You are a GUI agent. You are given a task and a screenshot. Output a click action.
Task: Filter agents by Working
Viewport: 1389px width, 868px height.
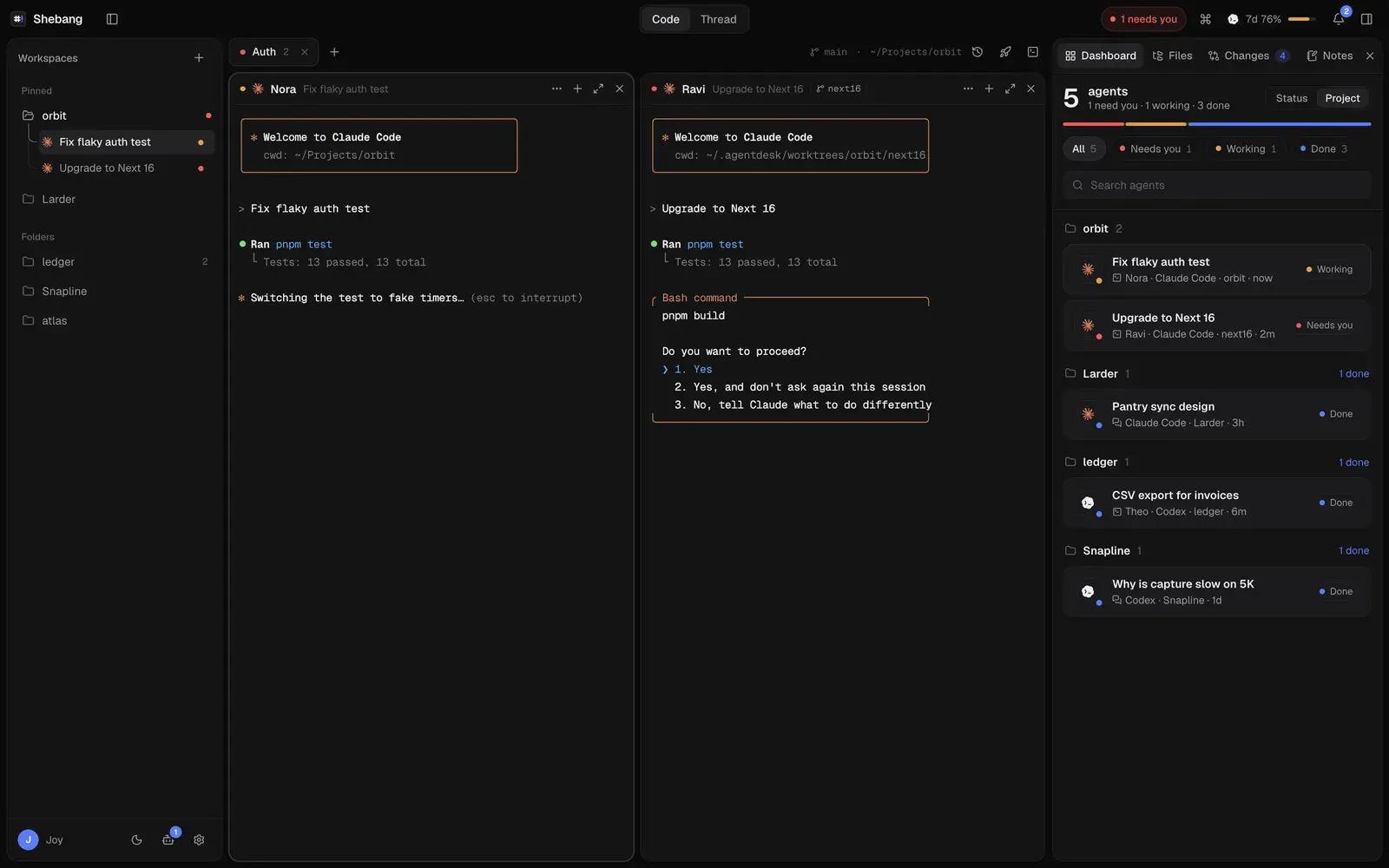[1245, 149]
